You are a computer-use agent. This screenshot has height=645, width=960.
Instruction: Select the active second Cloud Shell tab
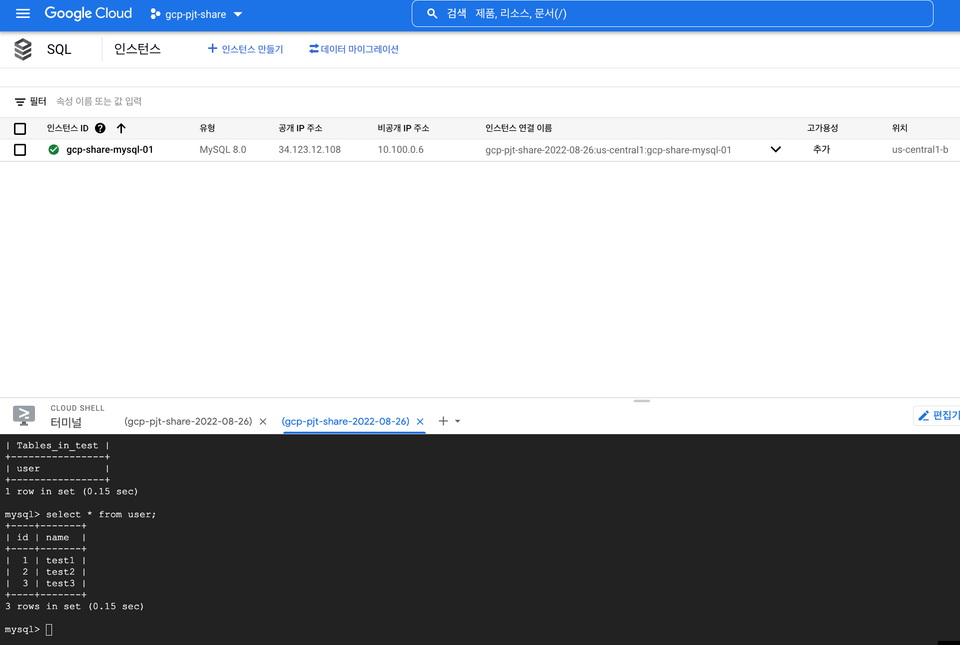point(345,421)
